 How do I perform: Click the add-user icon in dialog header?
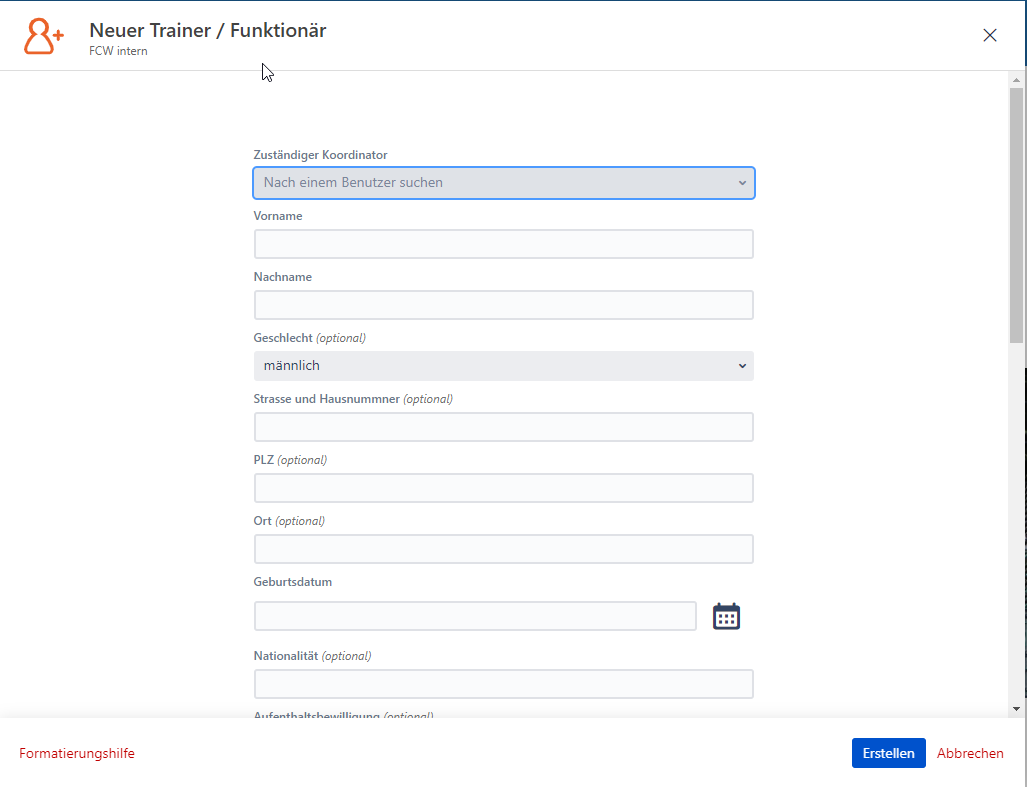[x=43, y=36]
